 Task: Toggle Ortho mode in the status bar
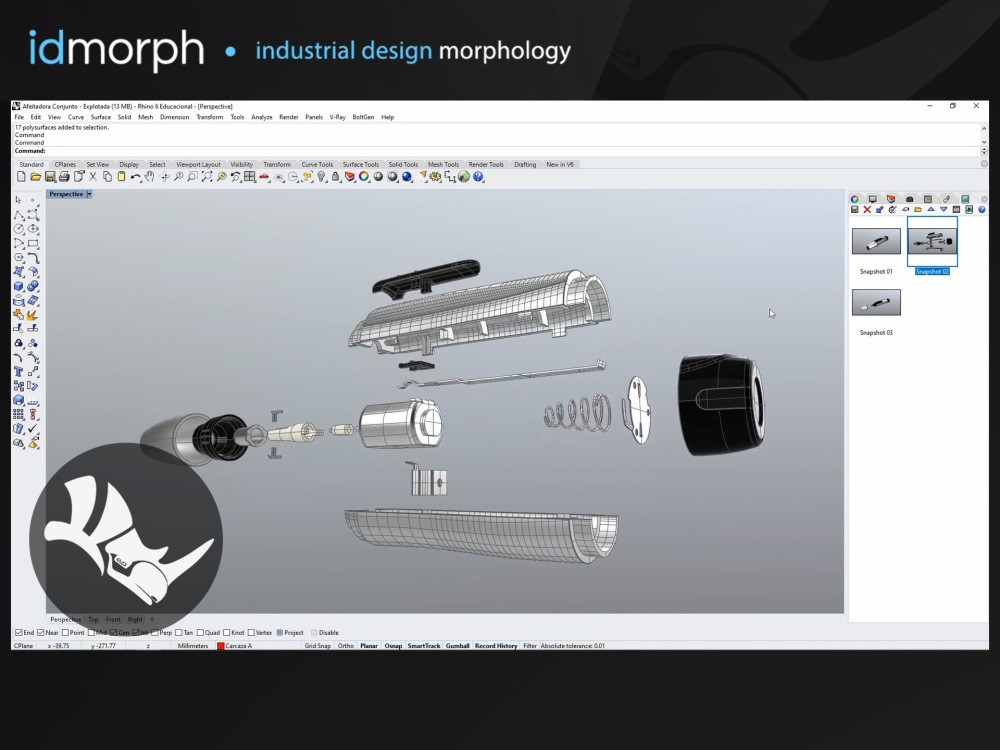[x=345, y=646]
